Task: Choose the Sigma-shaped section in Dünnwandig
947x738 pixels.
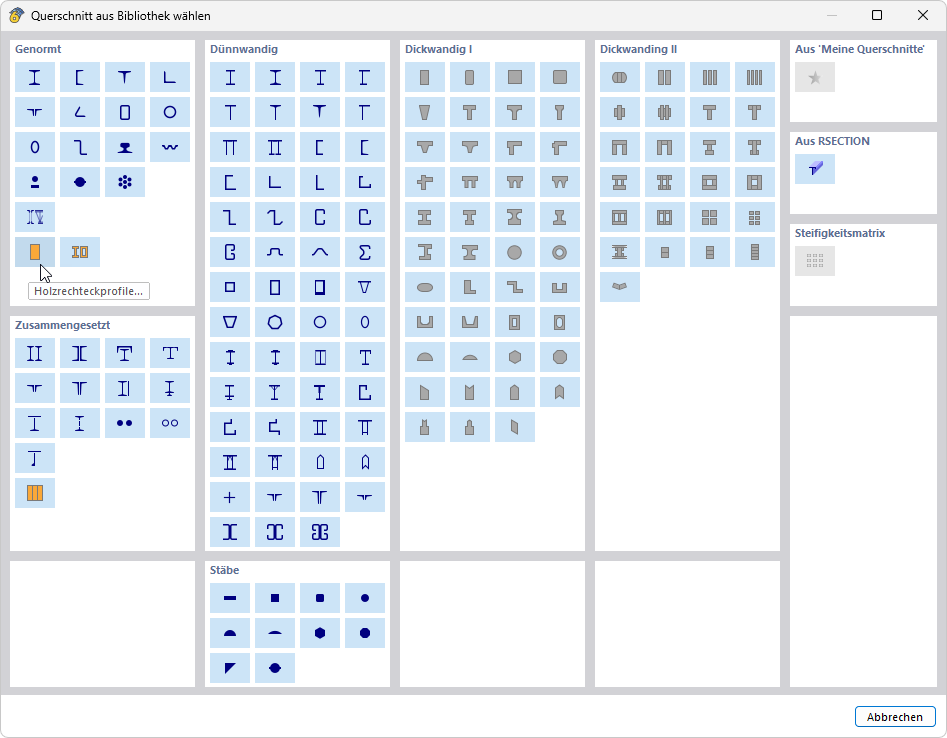Action: pos(365,252)
